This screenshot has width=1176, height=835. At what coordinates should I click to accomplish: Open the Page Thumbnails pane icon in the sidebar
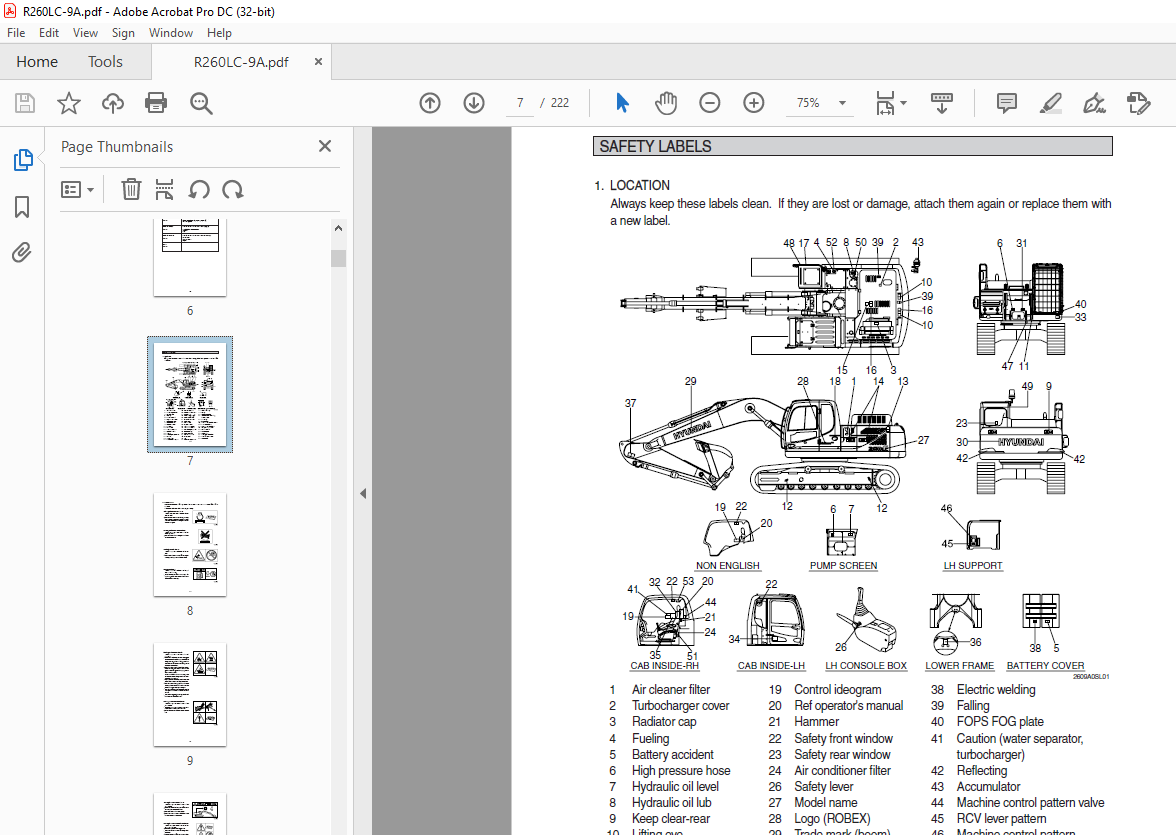point(22,160)
